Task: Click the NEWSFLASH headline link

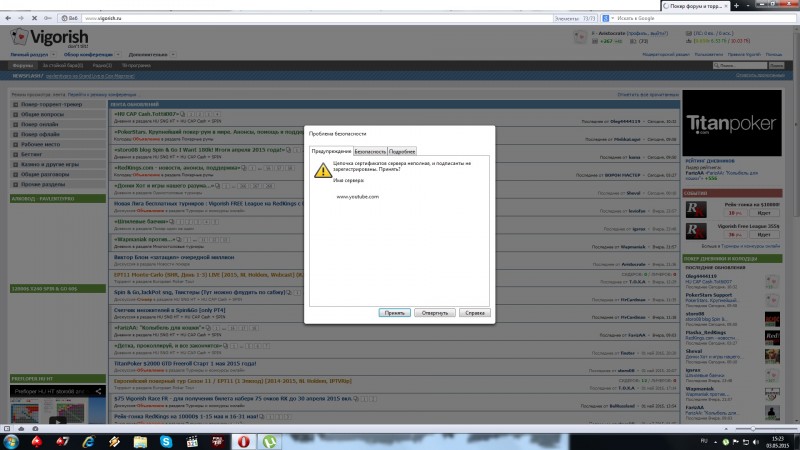Action: [x=90, y=76]
